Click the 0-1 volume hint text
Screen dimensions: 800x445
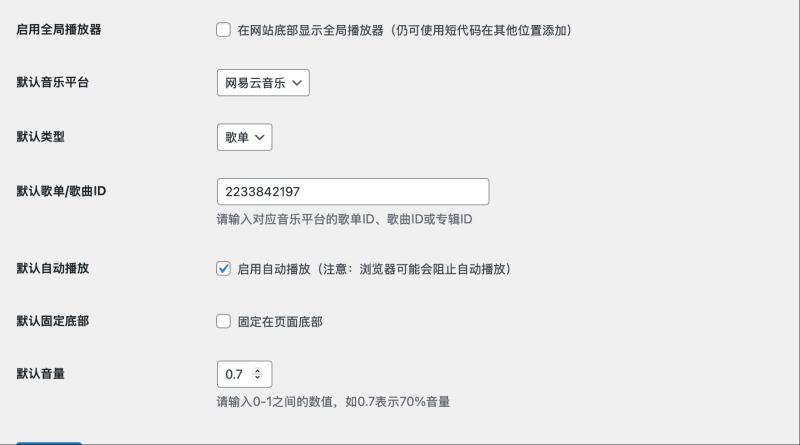click(x=333, y=402)
